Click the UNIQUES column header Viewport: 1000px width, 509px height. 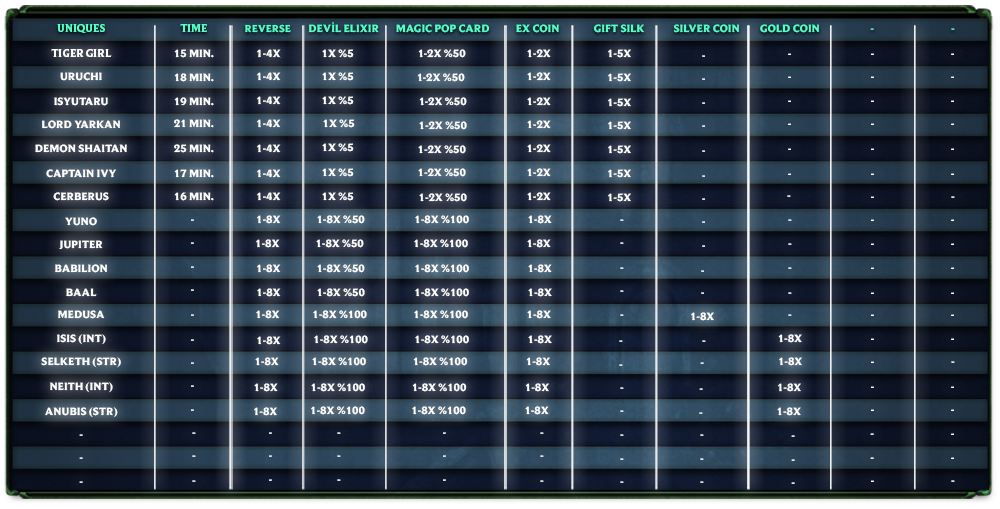(x=81, y=29)
